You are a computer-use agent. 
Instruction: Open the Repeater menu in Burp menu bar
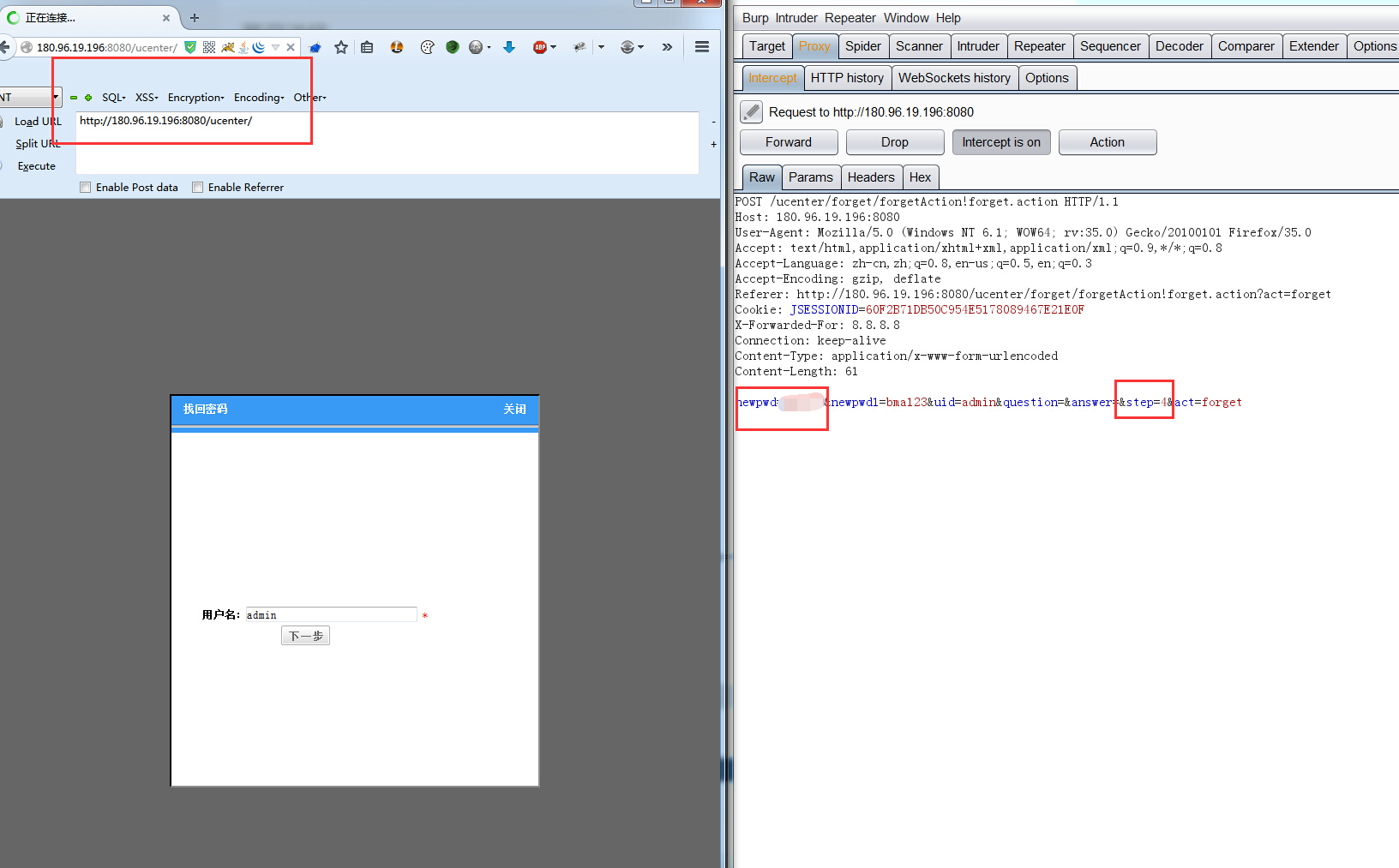[850, 18]
